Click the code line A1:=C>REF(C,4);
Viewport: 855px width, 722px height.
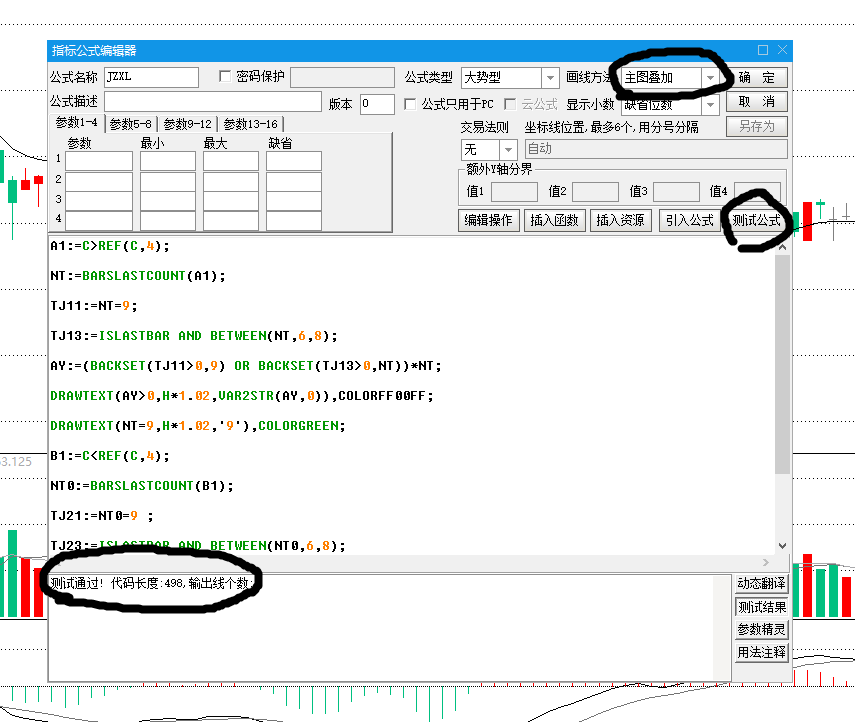pyautogui.click(x=110, y=246)
